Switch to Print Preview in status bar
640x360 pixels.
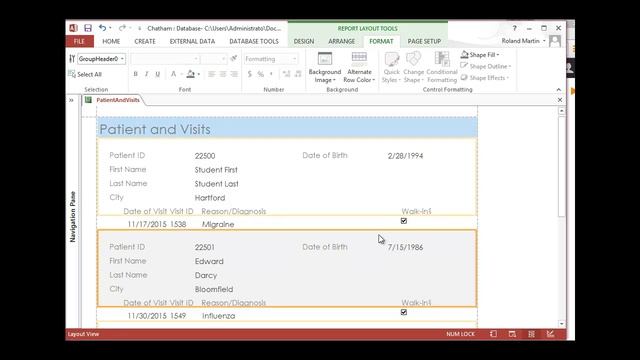click(x=512, y=334)
